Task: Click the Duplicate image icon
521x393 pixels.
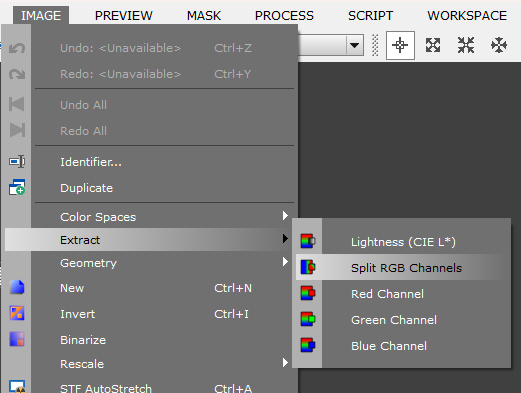Action: 17,187
